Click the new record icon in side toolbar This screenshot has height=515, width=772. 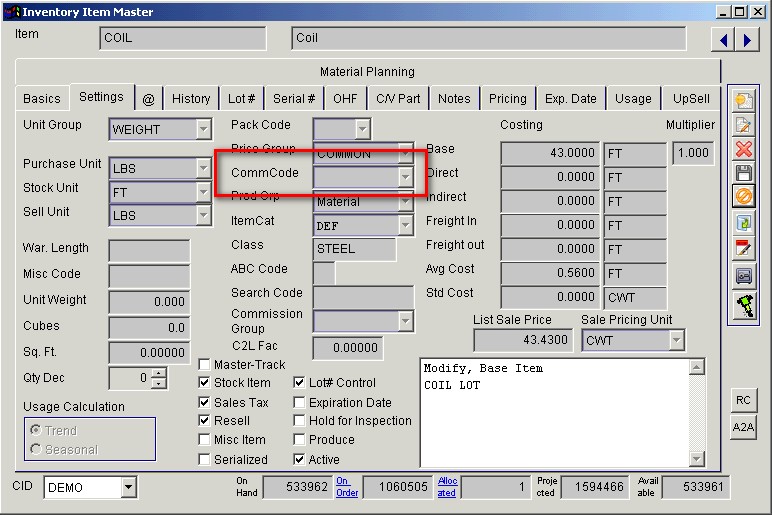tap(743, 100)
